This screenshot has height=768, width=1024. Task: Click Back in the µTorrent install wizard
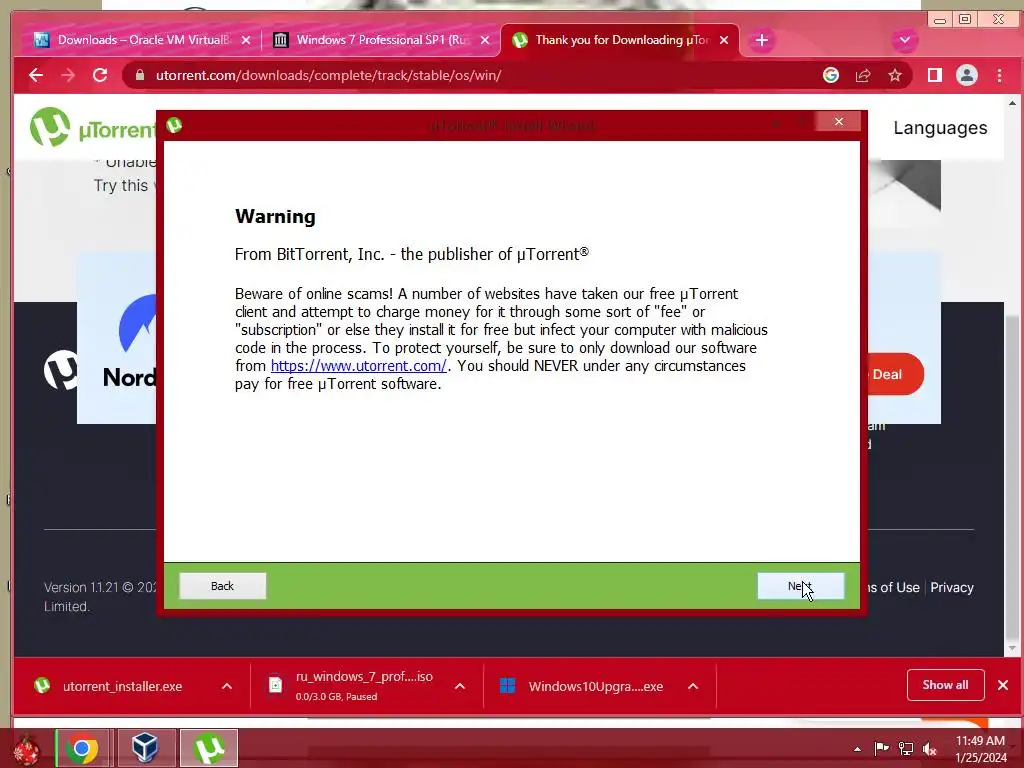(223, 586)
